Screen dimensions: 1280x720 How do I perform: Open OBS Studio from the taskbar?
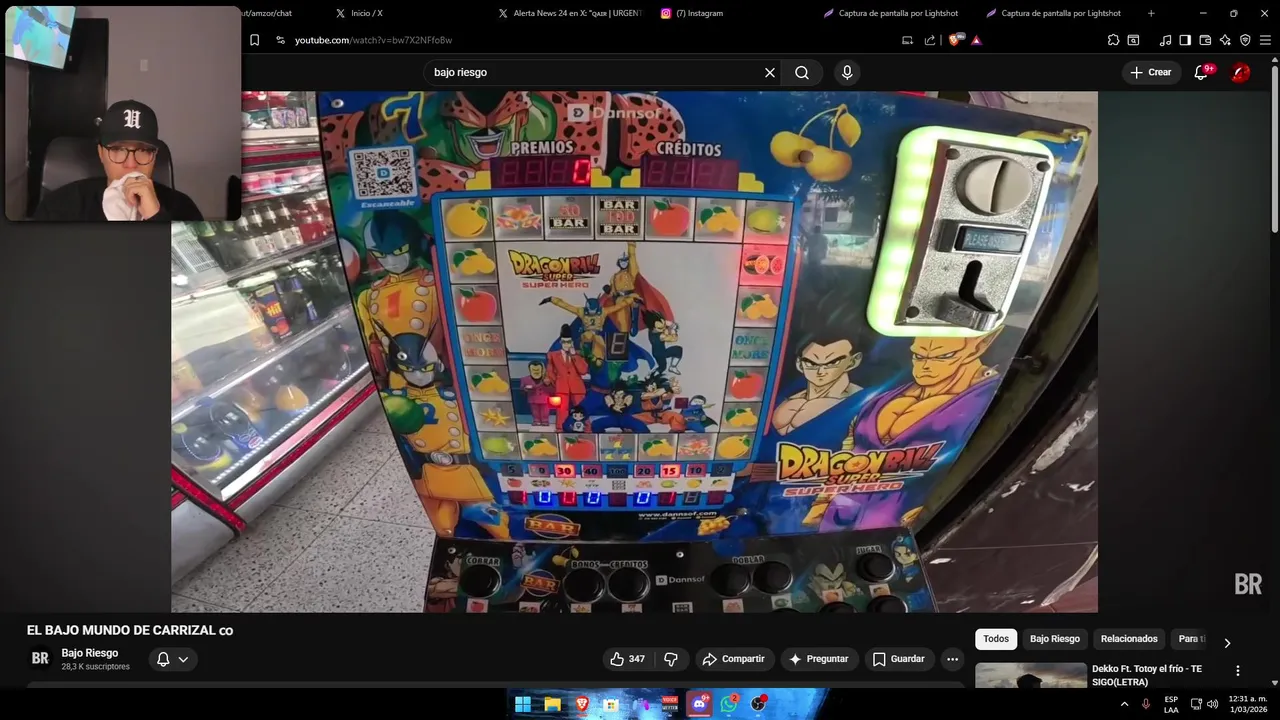coord(759,704)
